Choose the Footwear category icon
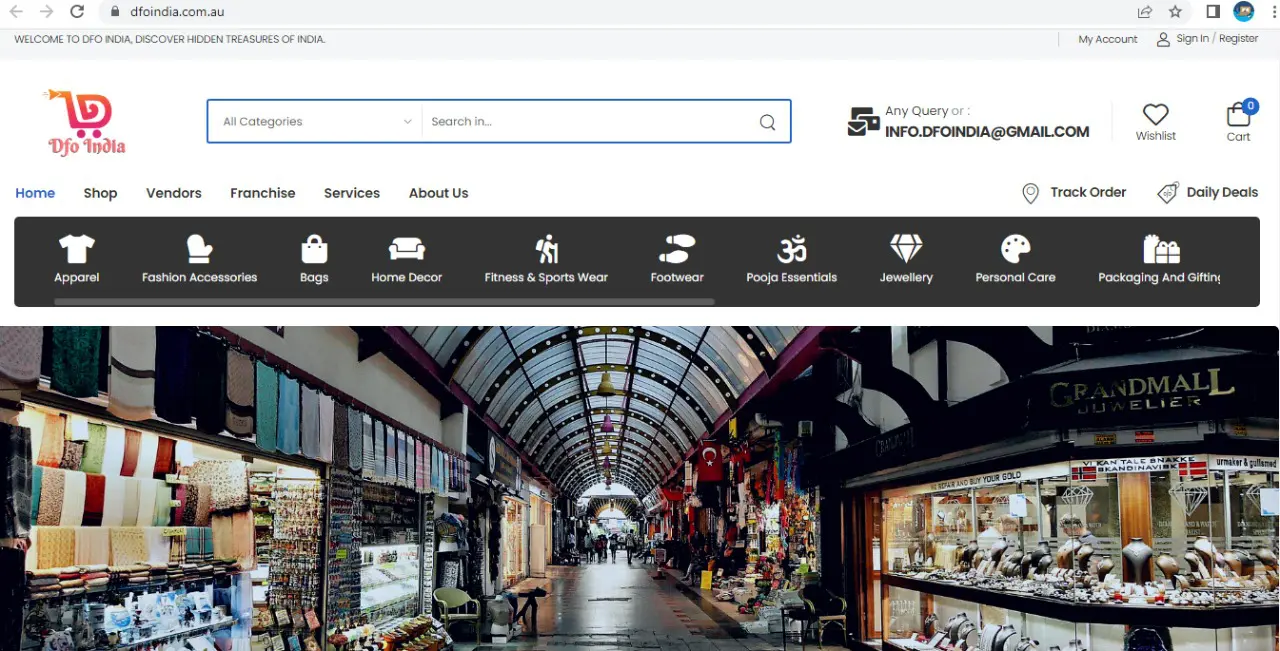The height and width of the screenshot is (651, 1280). coord(677,248)
